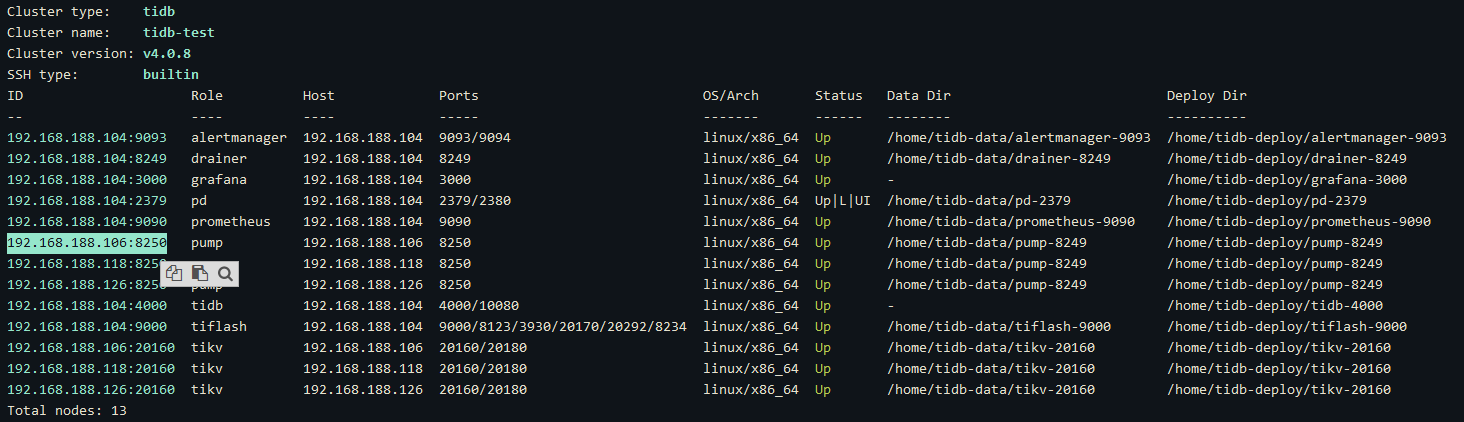Viewport: 1464px width, 422px height.
Task: Click the alertmanager role cell
Action: point(239,138)
